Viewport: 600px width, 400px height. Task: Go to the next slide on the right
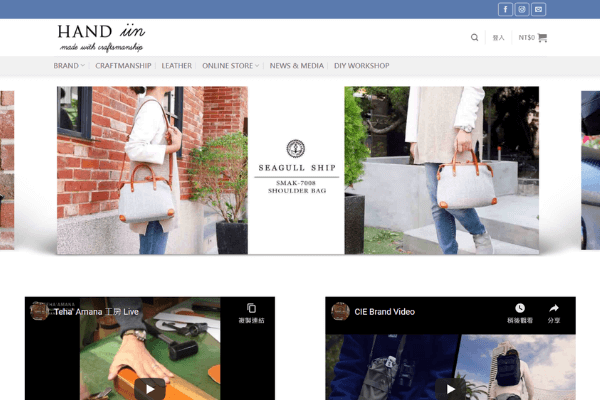pyautogui.click(x=590, y=170)
